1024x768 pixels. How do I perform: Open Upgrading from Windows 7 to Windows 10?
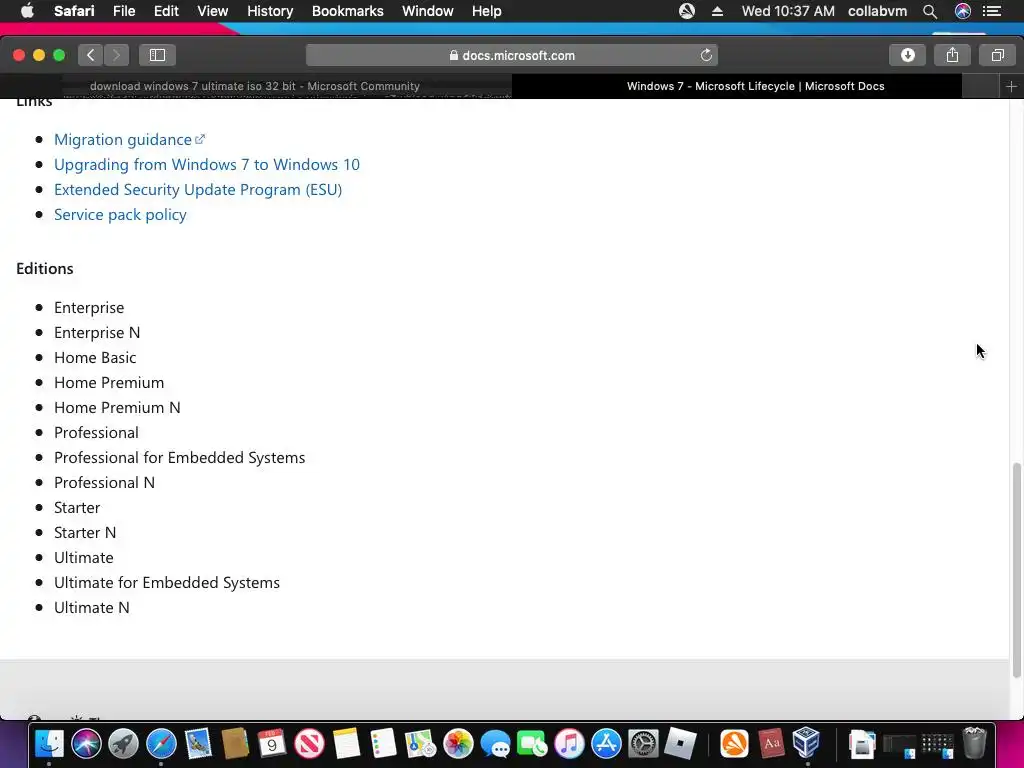pos(206,165)
